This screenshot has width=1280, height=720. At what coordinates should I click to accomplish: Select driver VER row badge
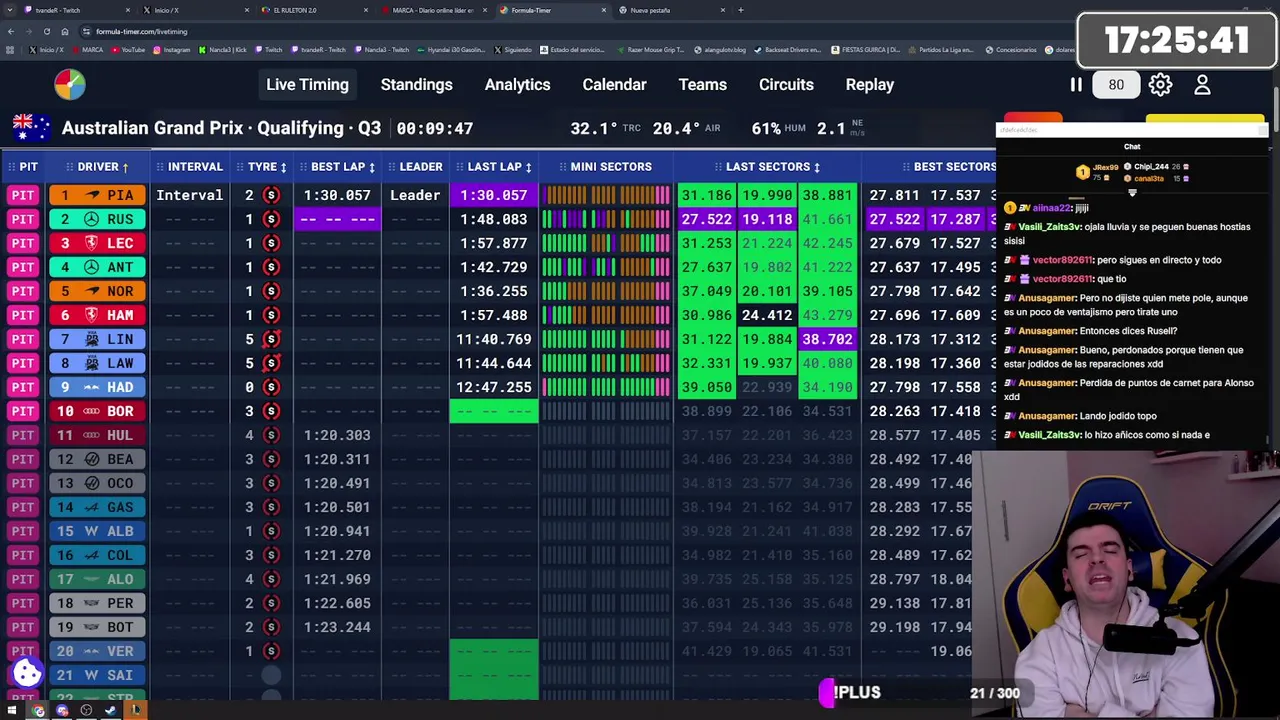(98, 651)
